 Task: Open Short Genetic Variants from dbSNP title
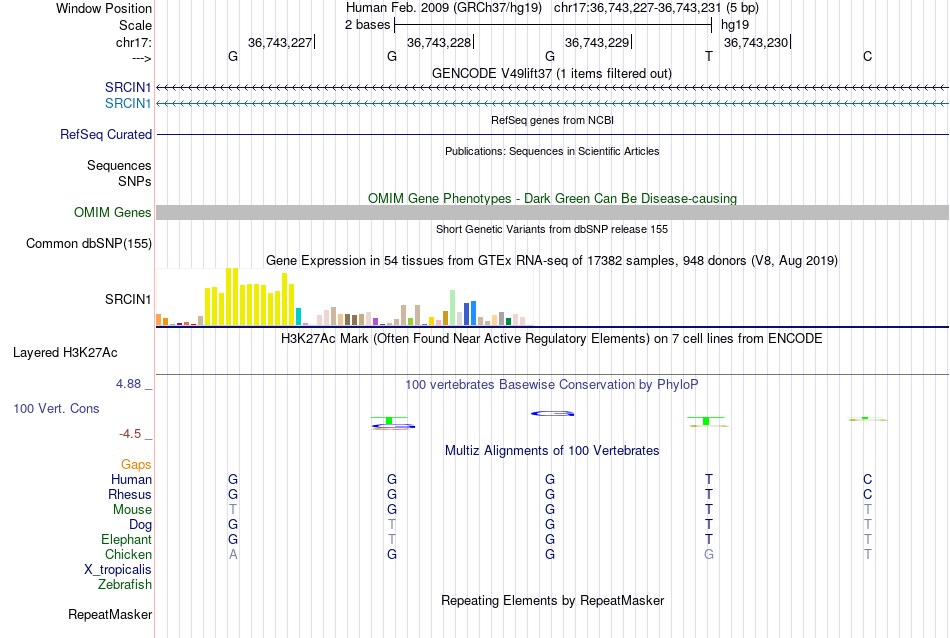552,229
